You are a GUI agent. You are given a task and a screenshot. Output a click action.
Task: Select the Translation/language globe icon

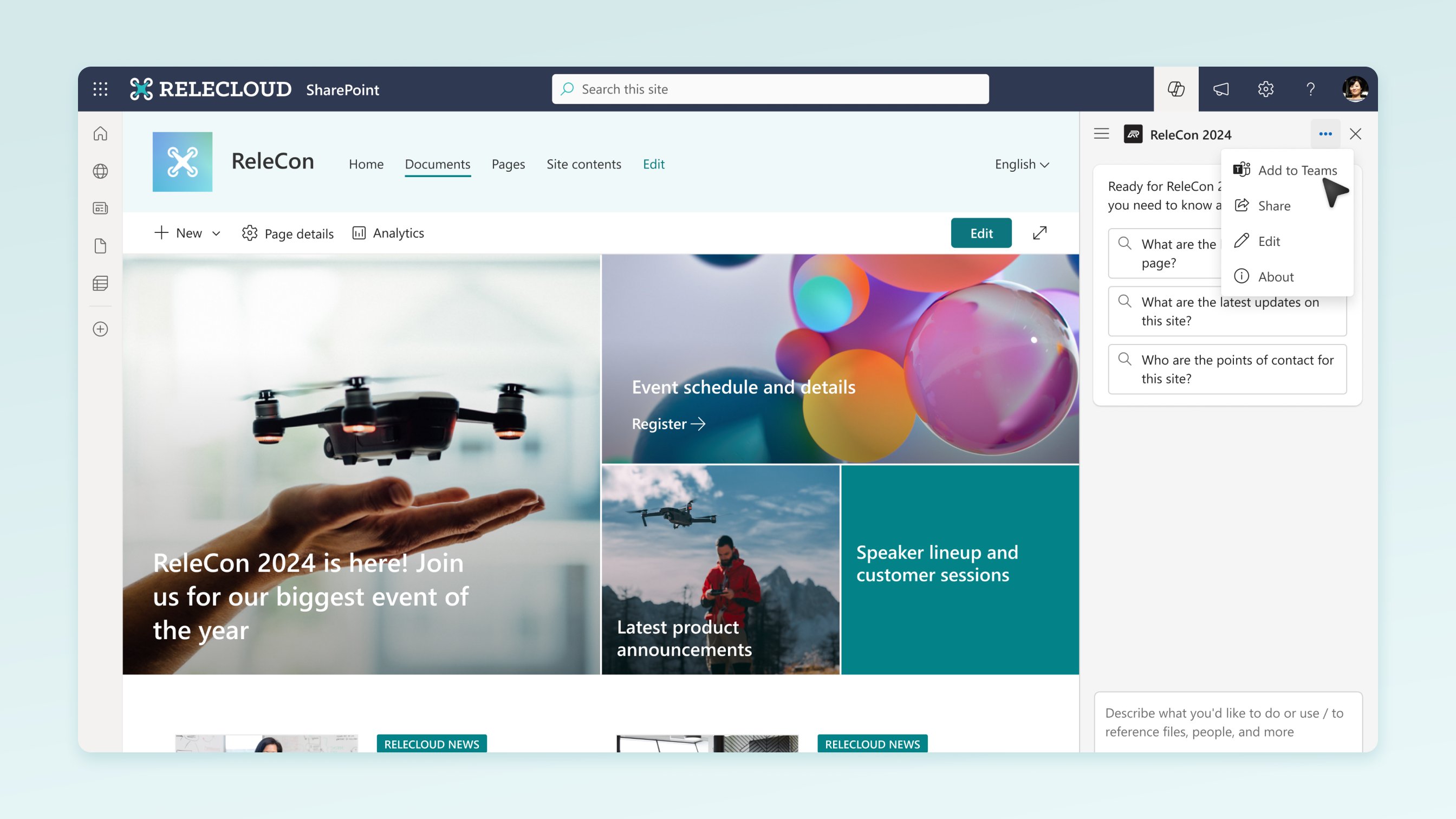tap(100, 171)
